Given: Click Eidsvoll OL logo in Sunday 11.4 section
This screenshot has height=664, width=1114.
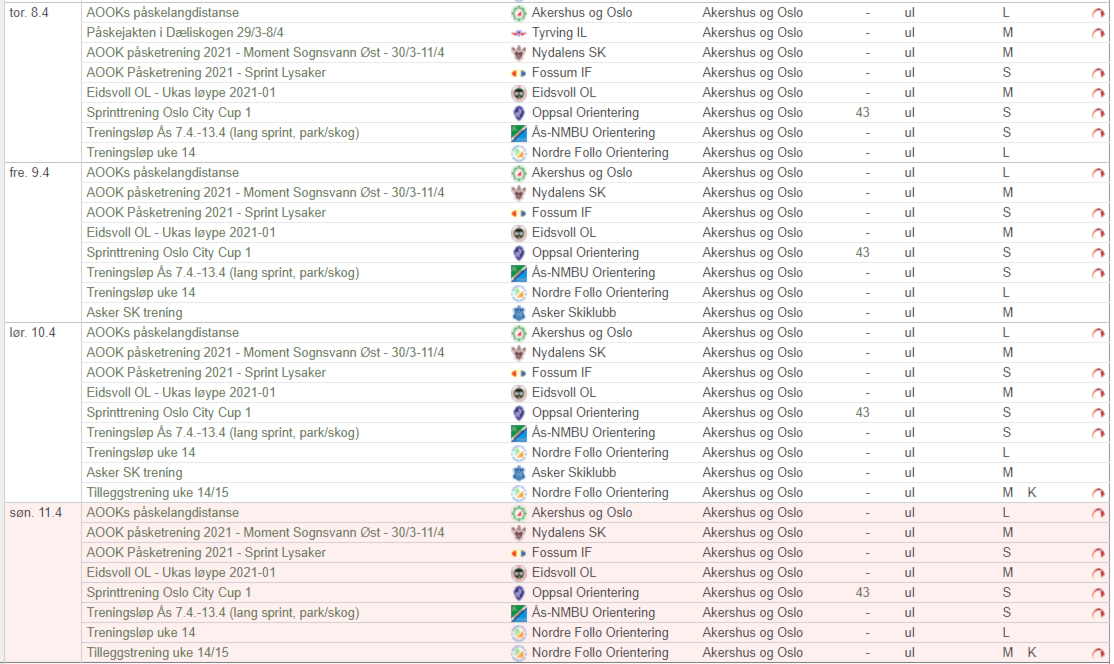Looking at the screenshot, I should (518, 573).
